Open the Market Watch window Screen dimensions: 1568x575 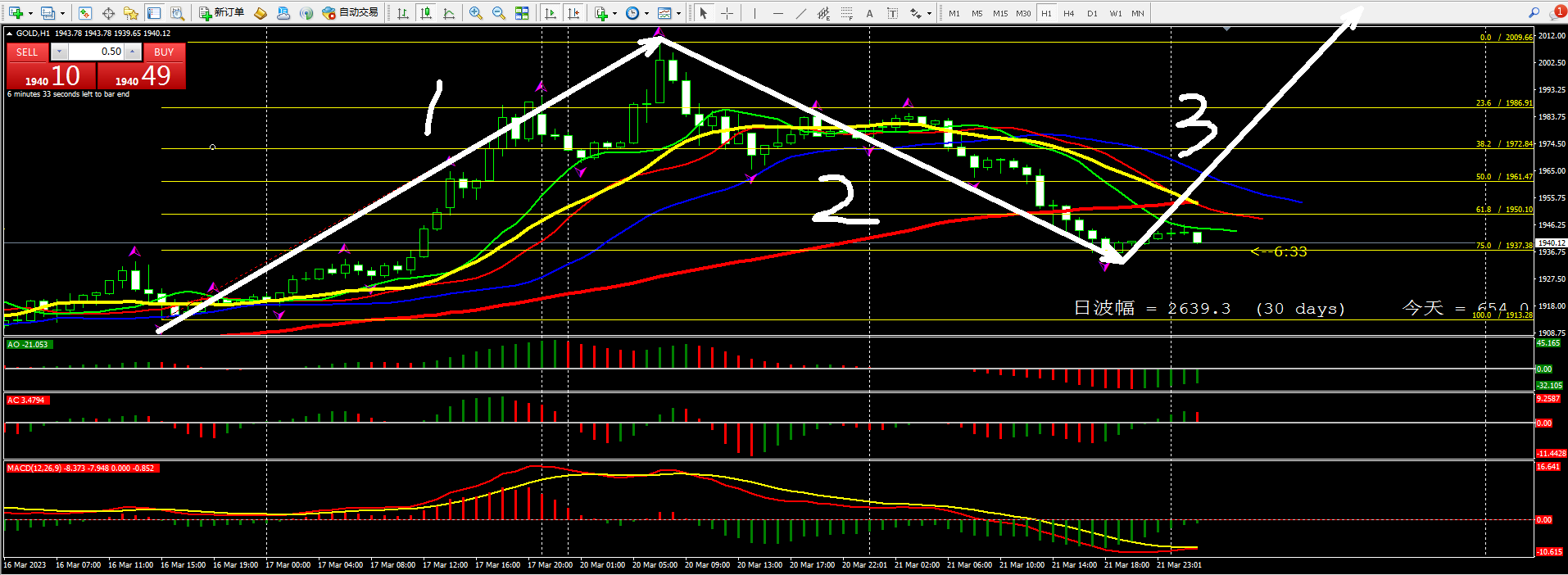[x=85, y=13]
